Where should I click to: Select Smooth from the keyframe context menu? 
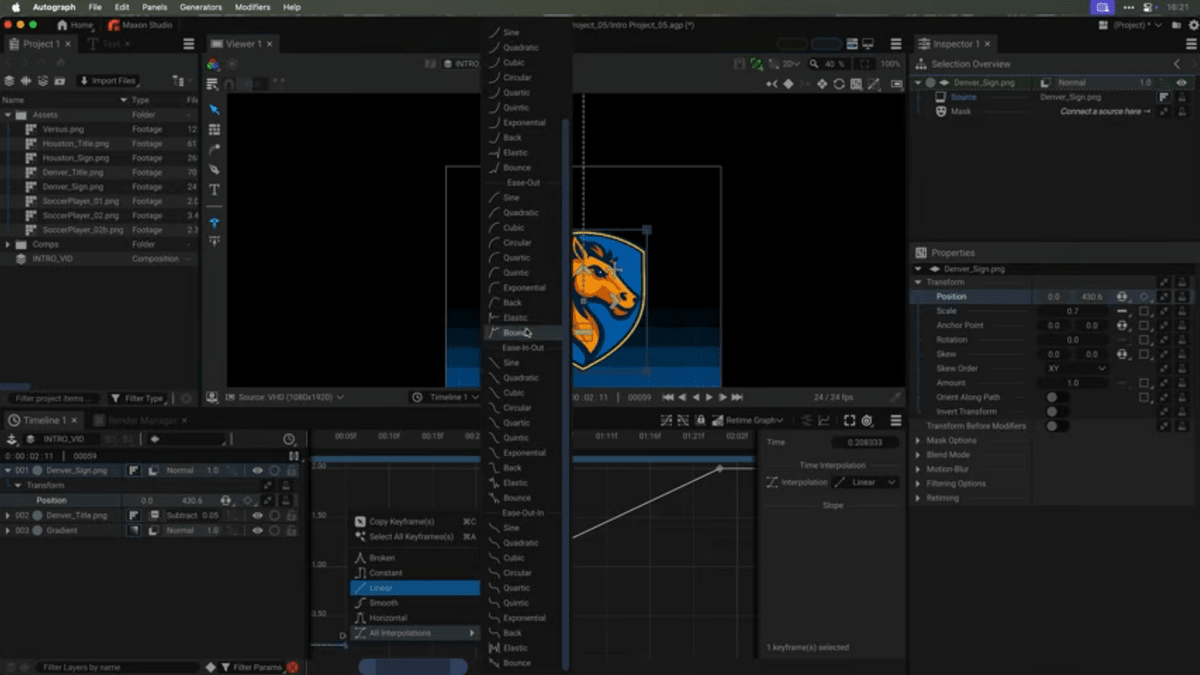click(383, 603)
